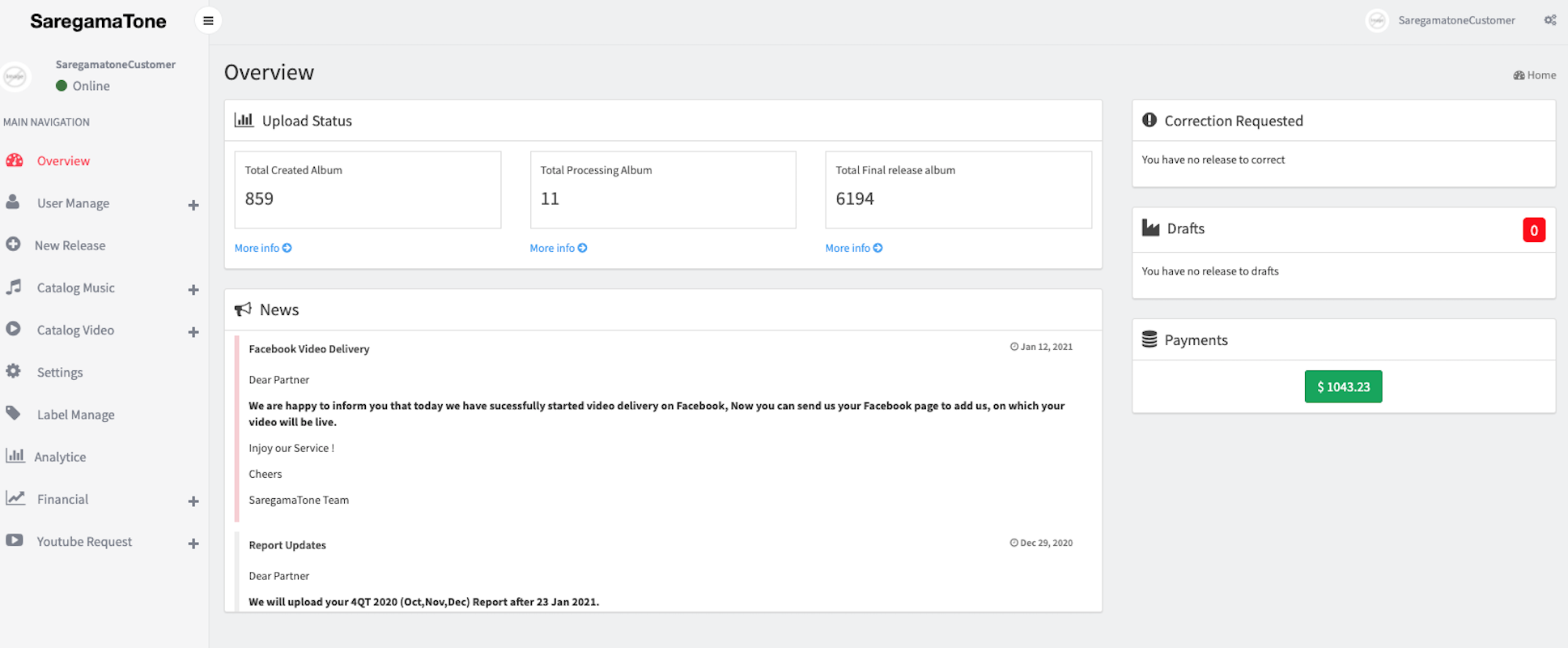Click the Analytice bar chart icon

(x=15, y=455)
